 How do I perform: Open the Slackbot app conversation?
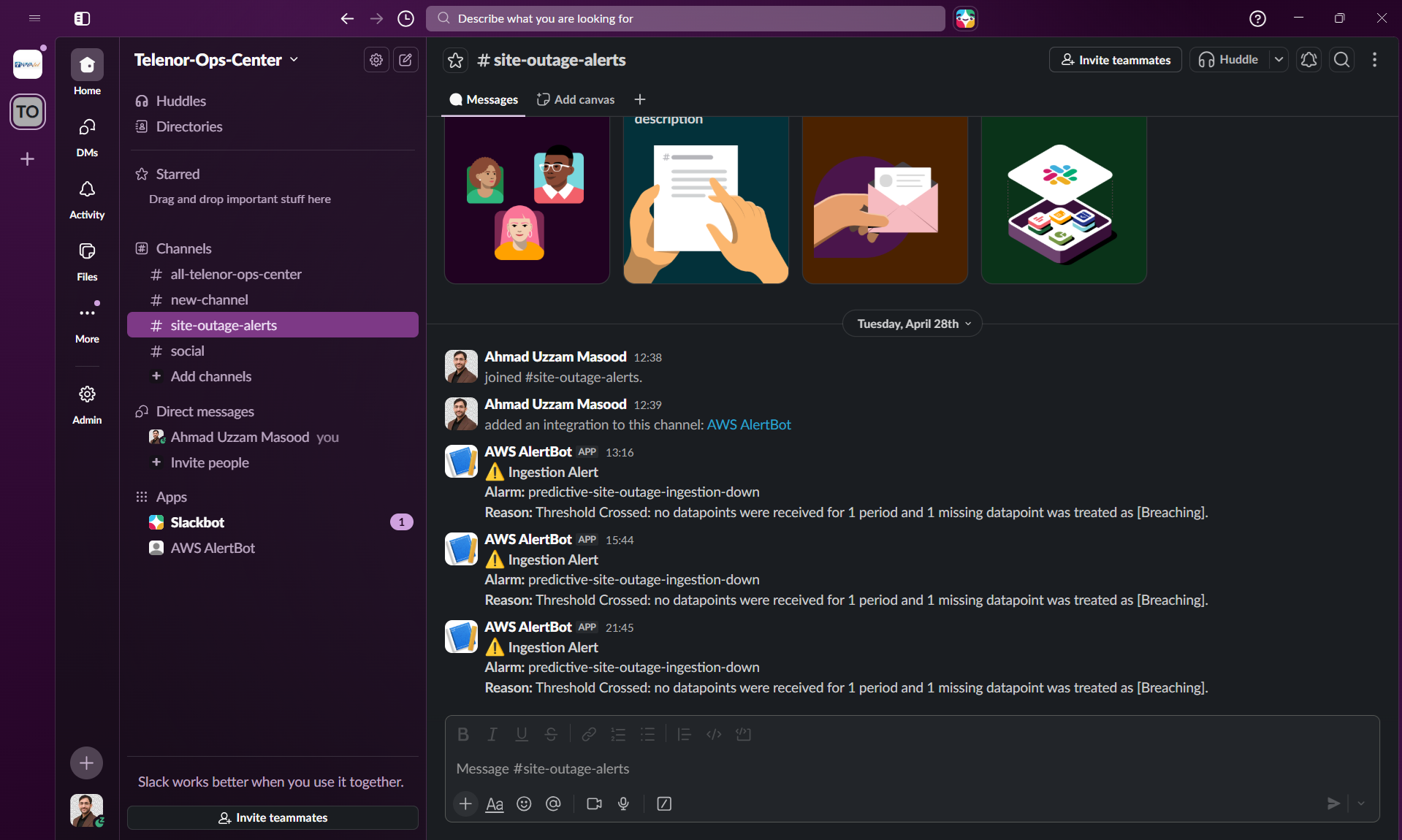tap(273, 522)
